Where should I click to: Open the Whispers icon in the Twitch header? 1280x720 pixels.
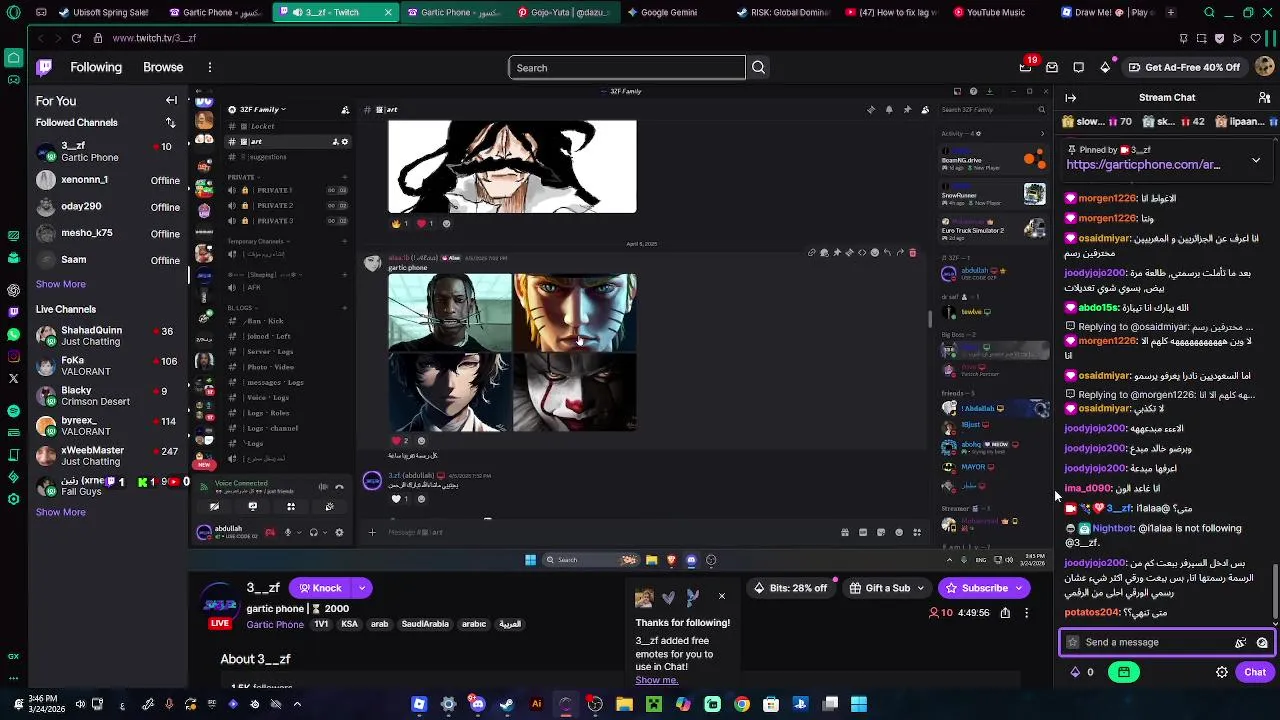click(x=1078, y=67)
